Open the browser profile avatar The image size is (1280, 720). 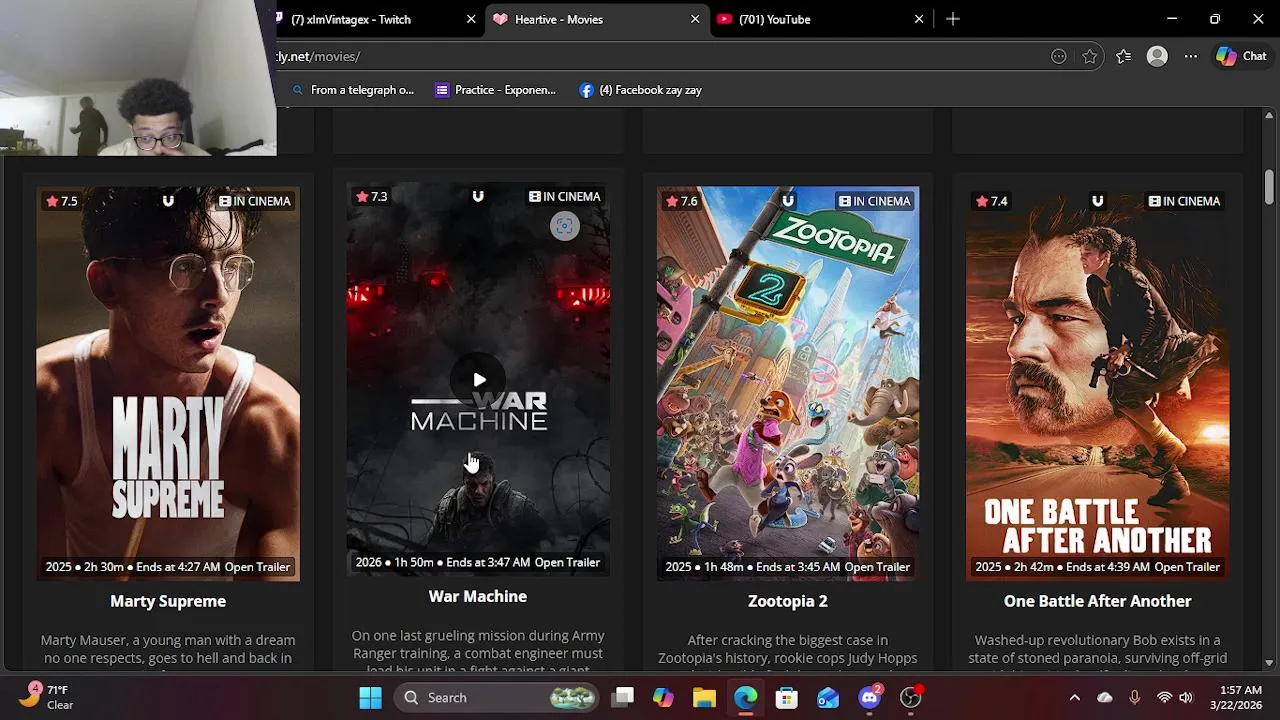point(1157,57)
